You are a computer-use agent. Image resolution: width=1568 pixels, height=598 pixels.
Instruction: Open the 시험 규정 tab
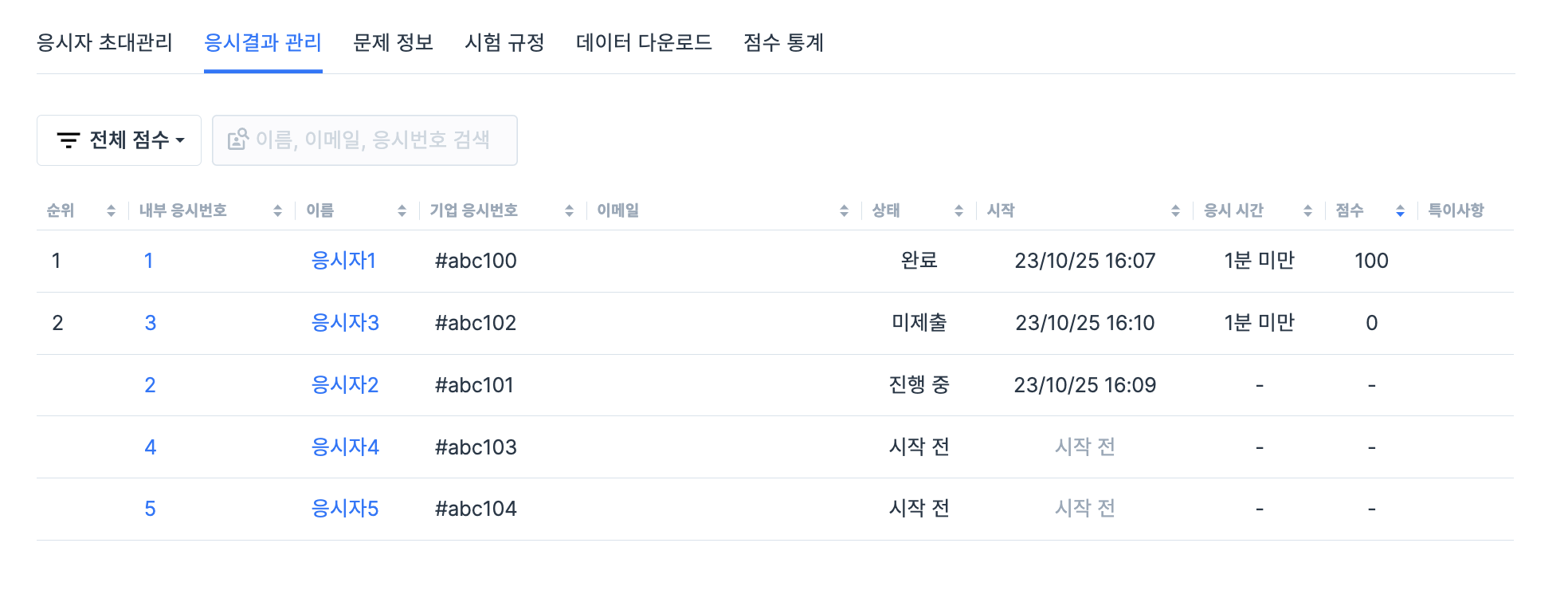coord(504,42)
